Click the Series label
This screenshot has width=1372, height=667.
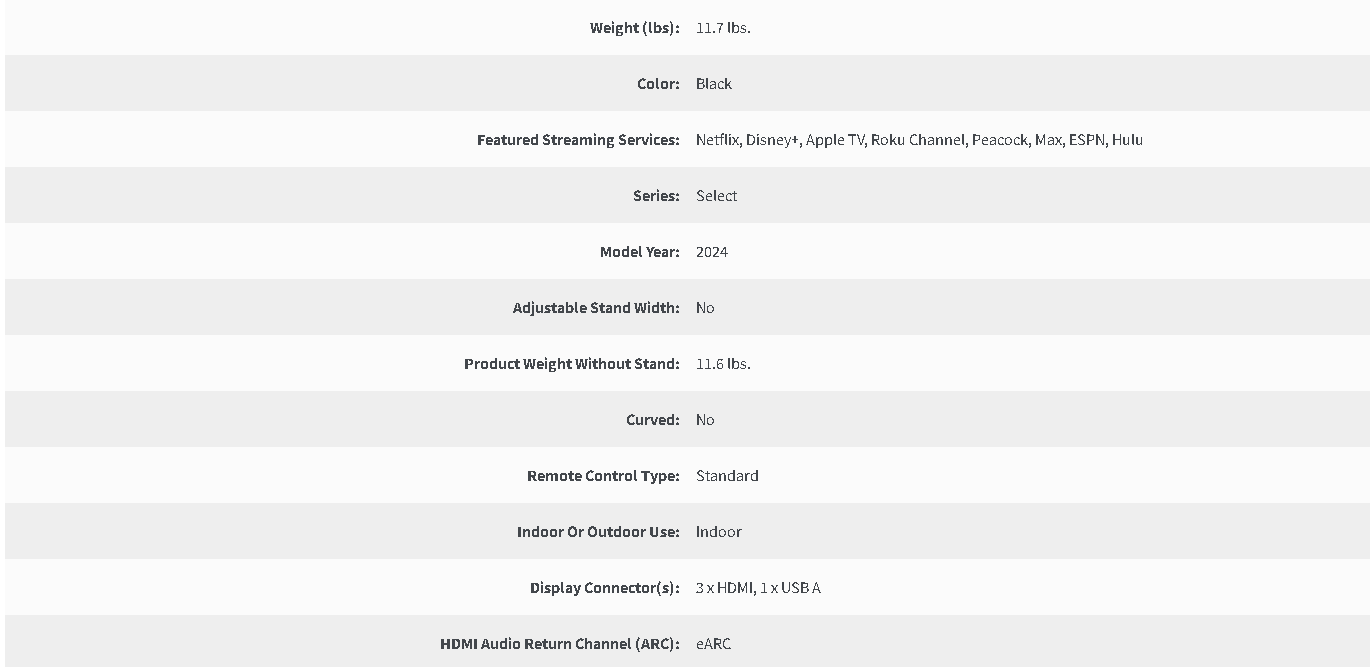[657, 196]
